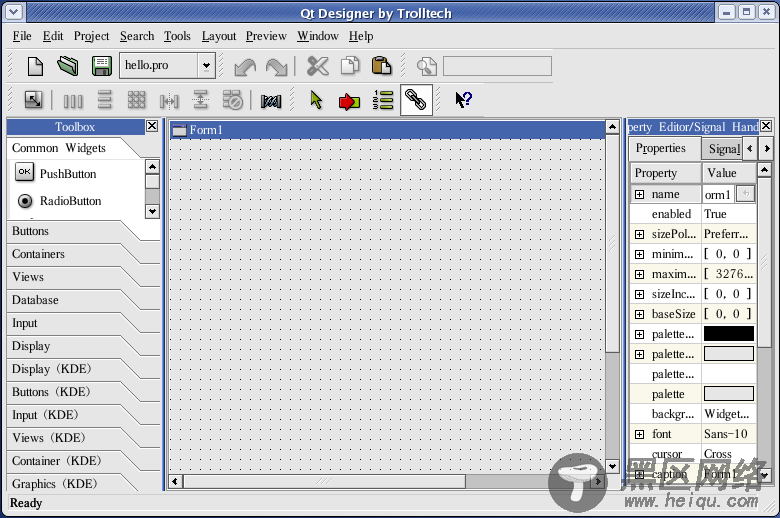Show the Properties tab
Screen dimensions: 780x518
click(x=661, y=148)
